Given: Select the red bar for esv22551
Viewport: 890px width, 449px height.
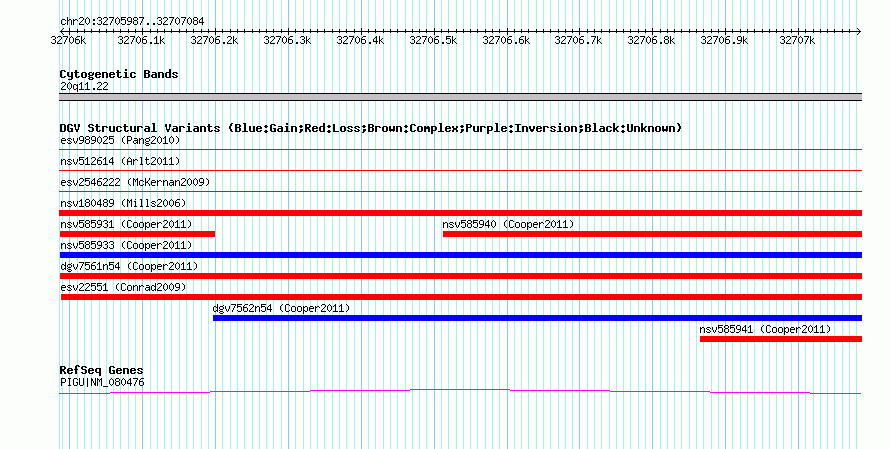Looking at the screenshot, I should 461,297.
